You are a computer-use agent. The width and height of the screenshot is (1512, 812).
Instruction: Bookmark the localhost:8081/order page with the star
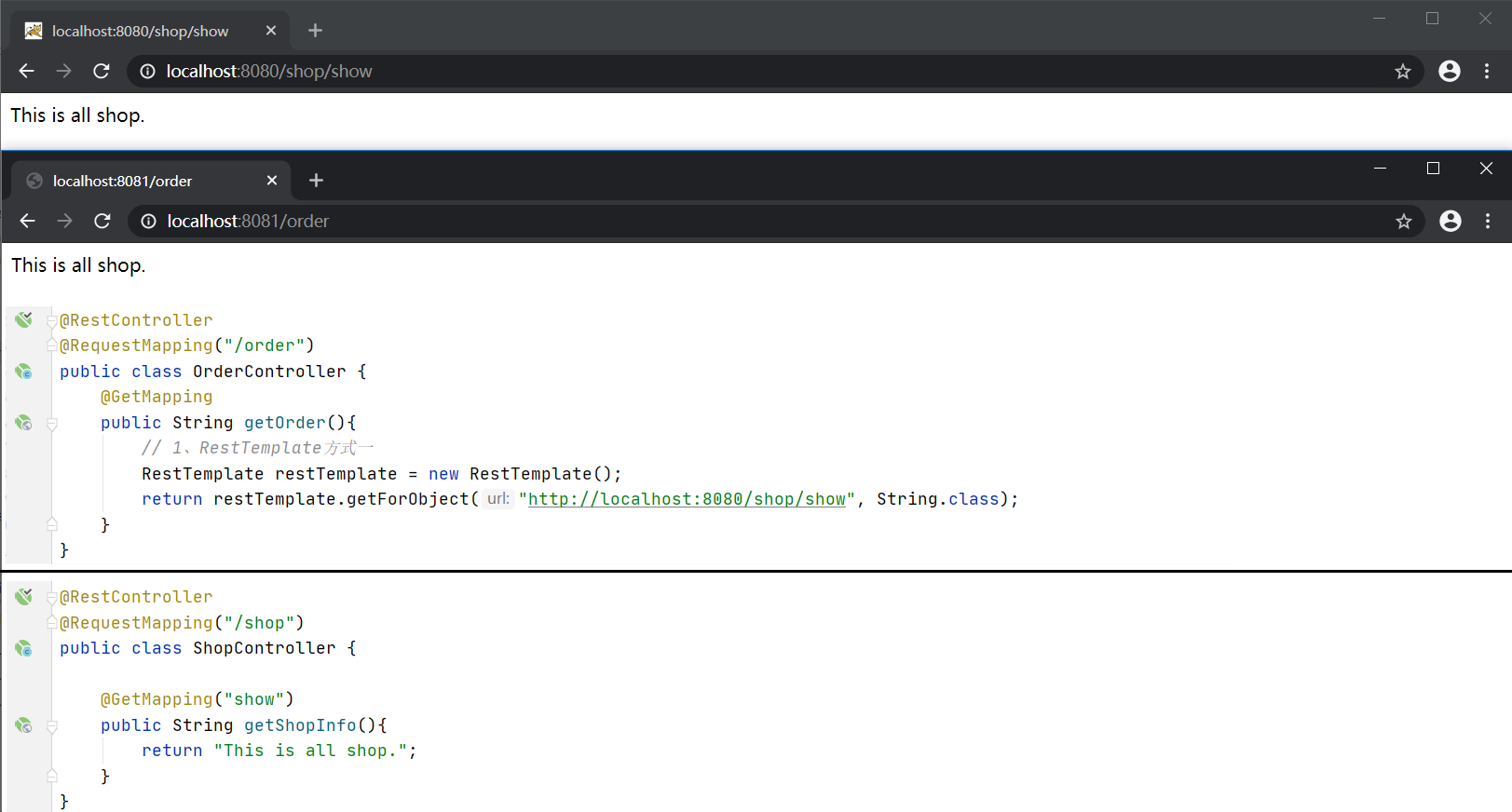[1403, 221]
